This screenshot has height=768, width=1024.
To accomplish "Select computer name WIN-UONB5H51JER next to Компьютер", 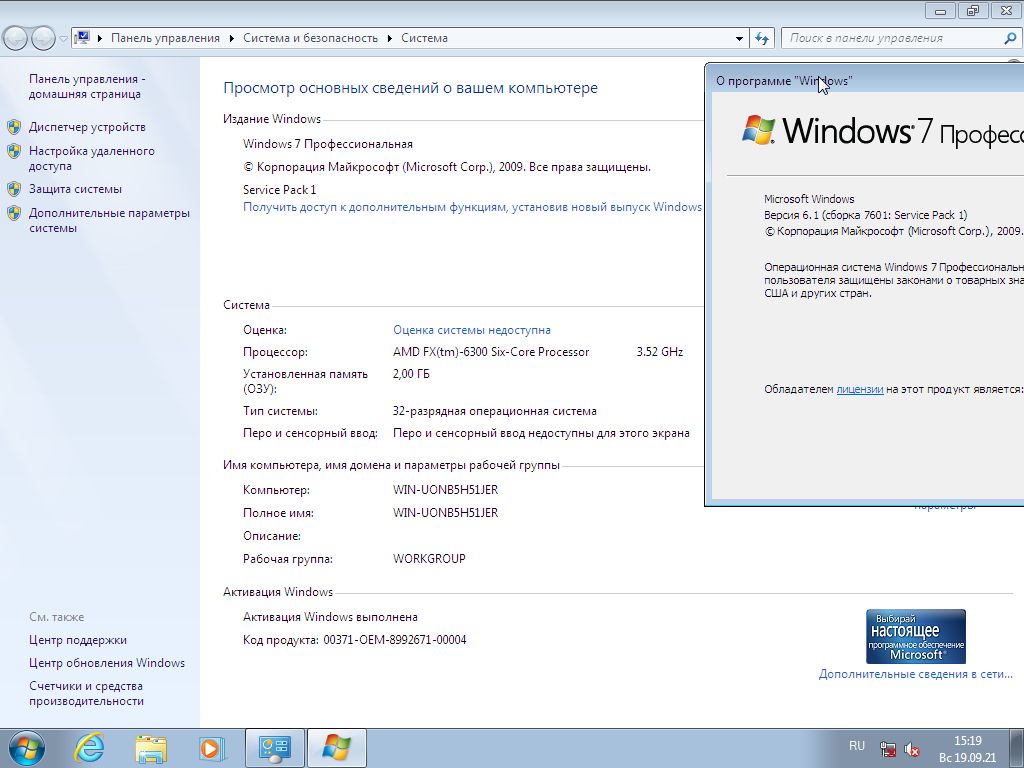I will coord(445,490).
